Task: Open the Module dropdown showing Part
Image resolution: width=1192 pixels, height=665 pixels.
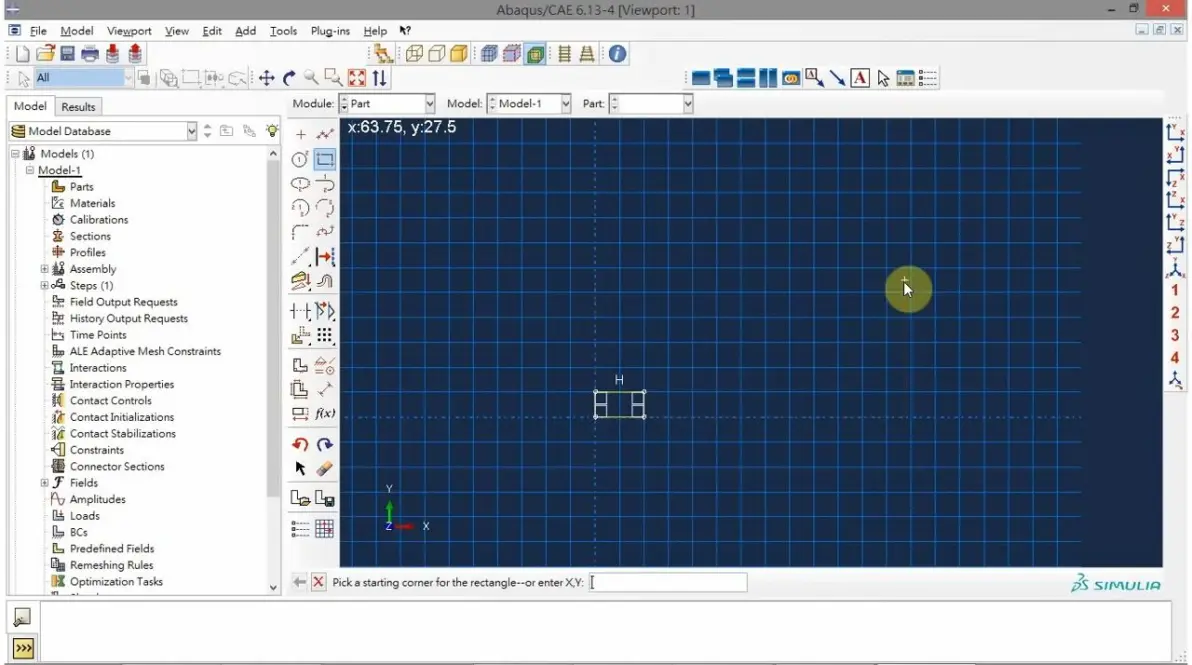Action: [387, 103]
